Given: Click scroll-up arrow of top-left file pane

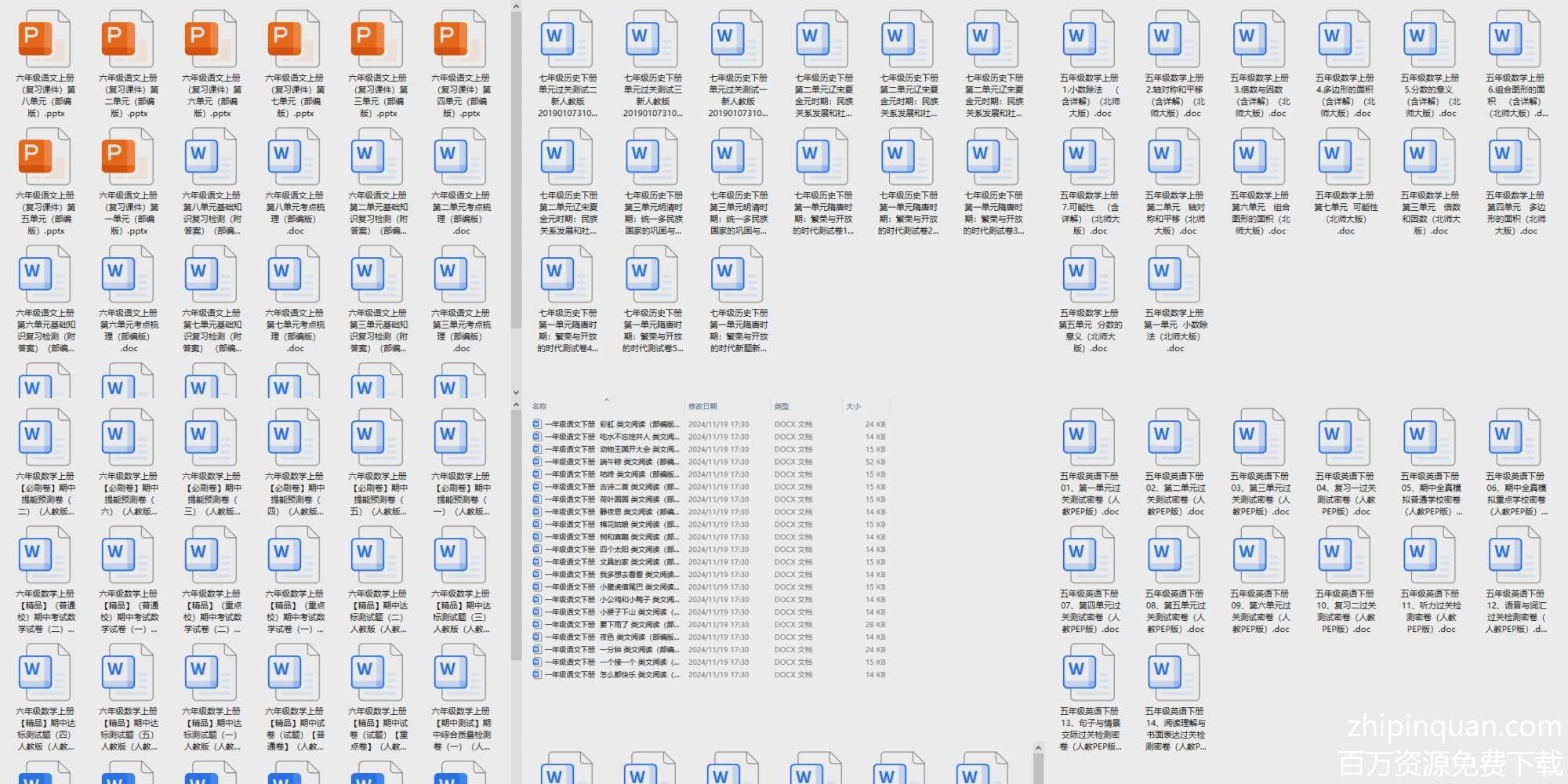Looking at the screenshot, I should (x=516, y=7).
